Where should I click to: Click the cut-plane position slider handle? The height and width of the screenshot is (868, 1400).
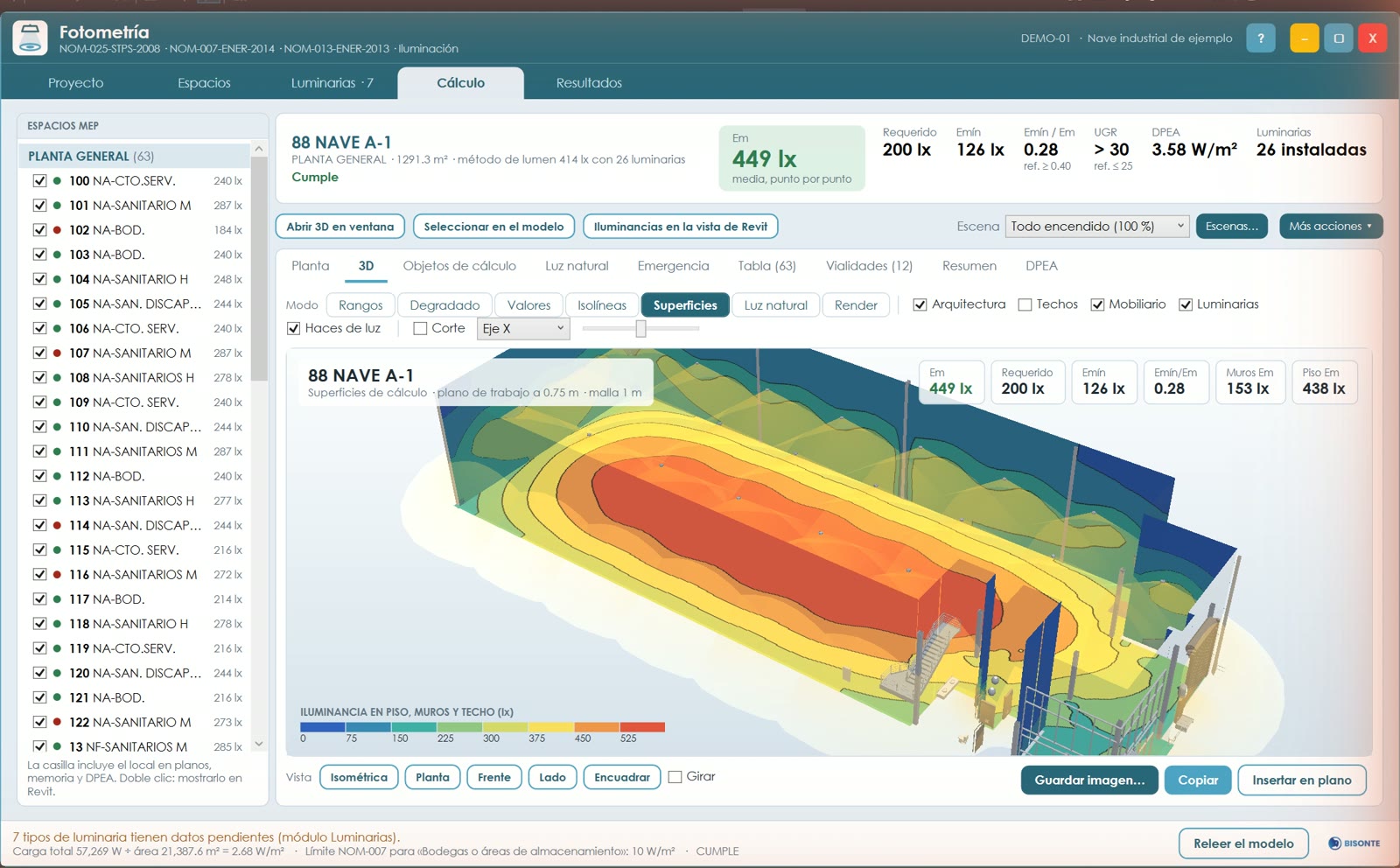pyautogui.click(x=640, y=328)
